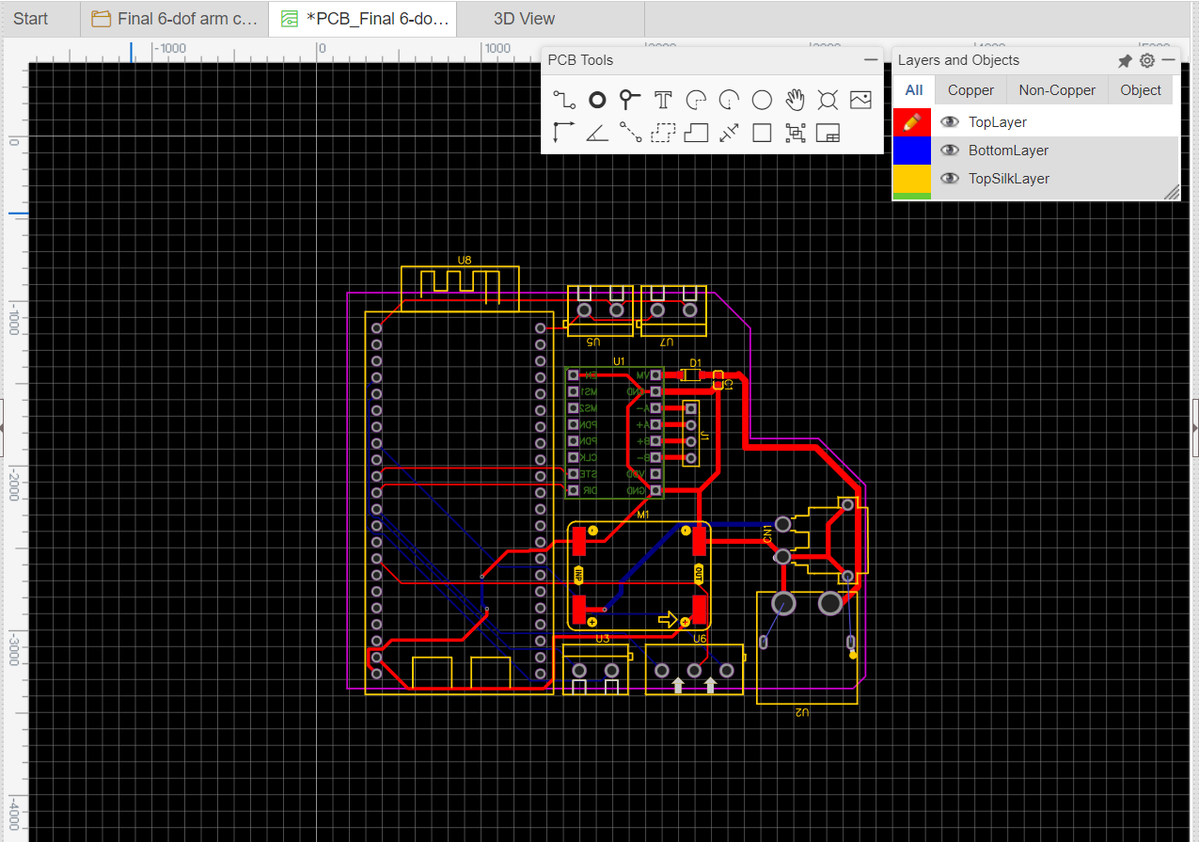
Task: Click the yellow arrow symbol on M1 module
Action: pos(668,619)
